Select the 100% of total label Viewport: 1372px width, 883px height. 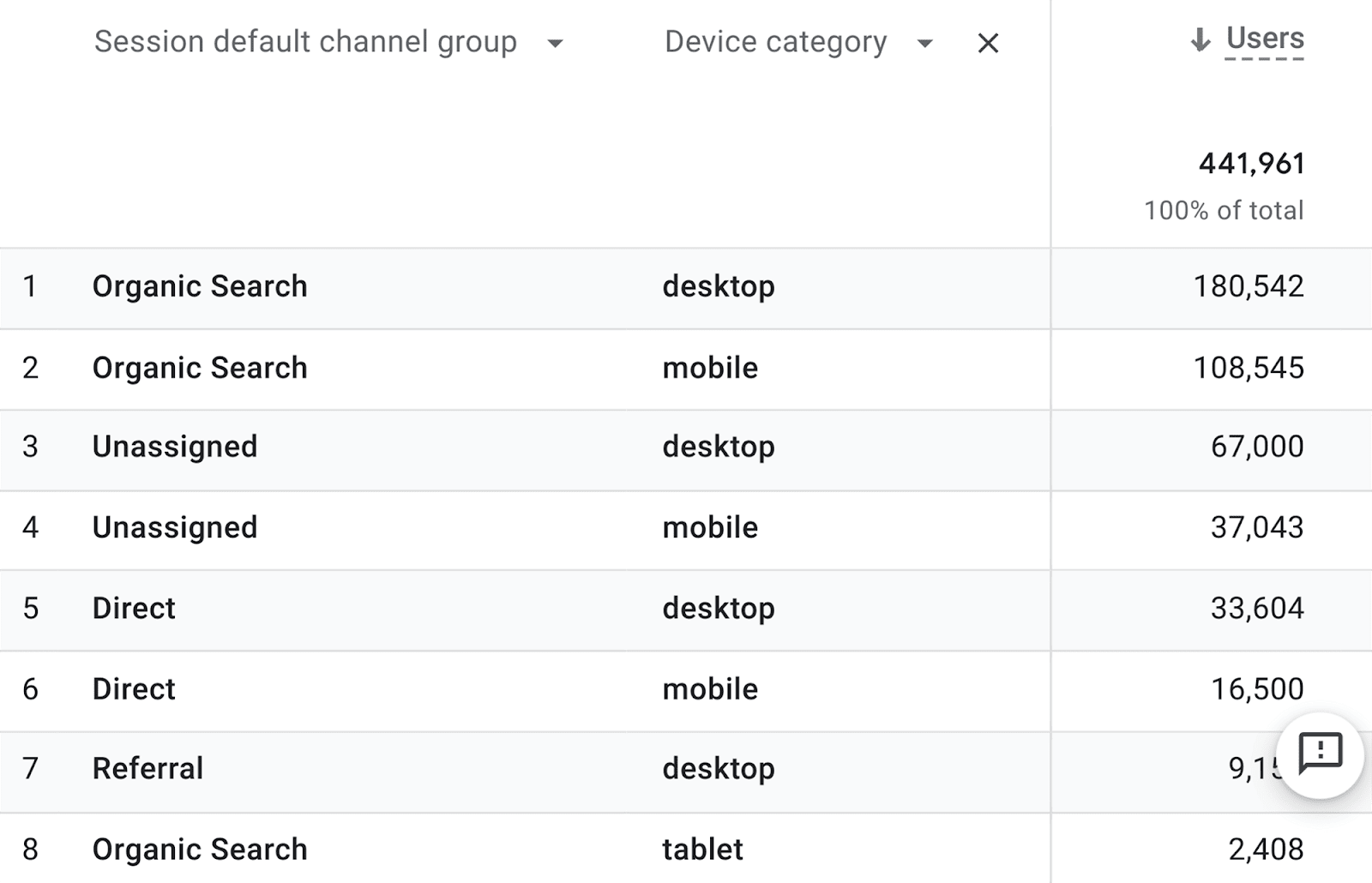1225,210
